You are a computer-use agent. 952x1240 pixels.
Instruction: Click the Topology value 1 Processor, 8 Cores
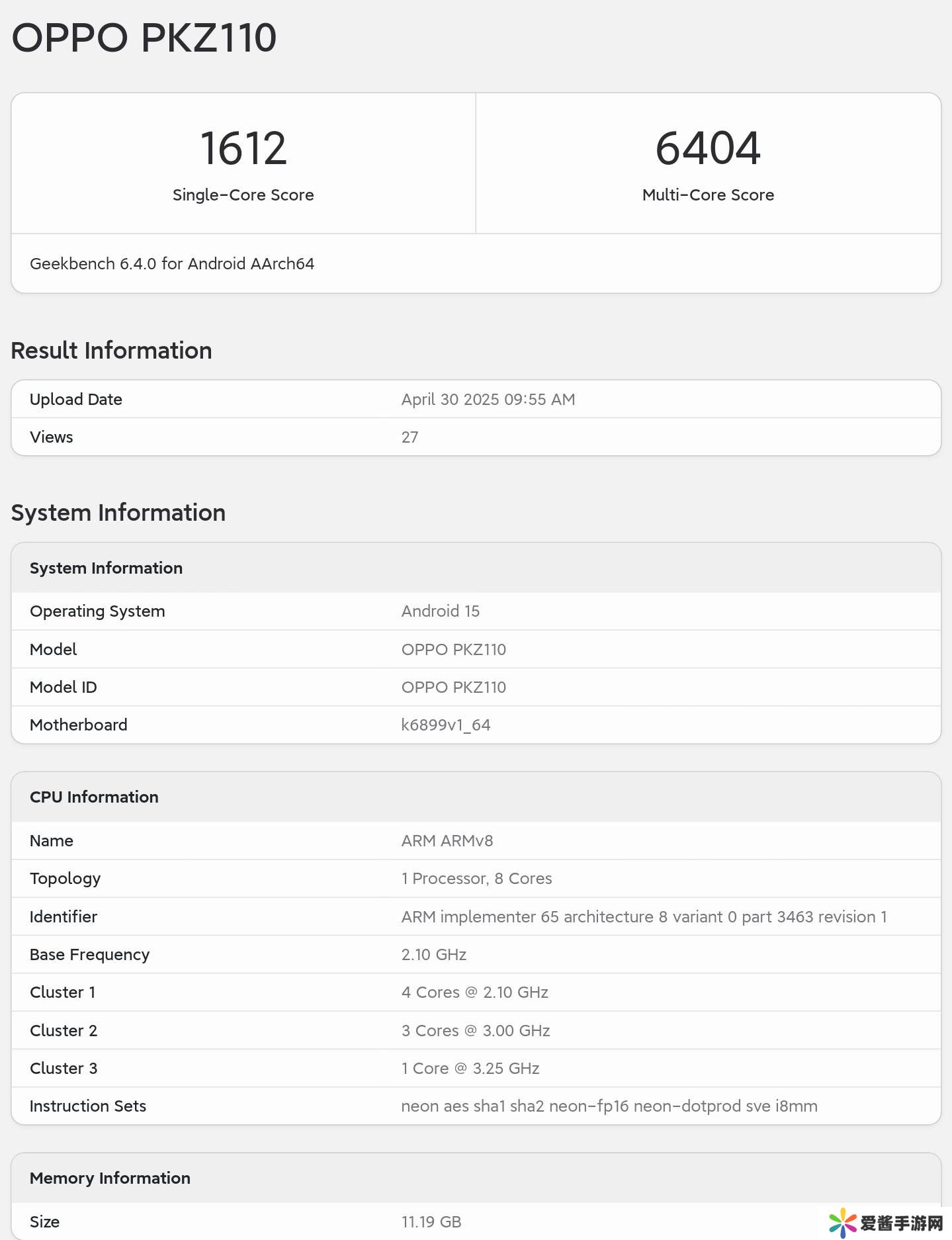tap(476, 879)
